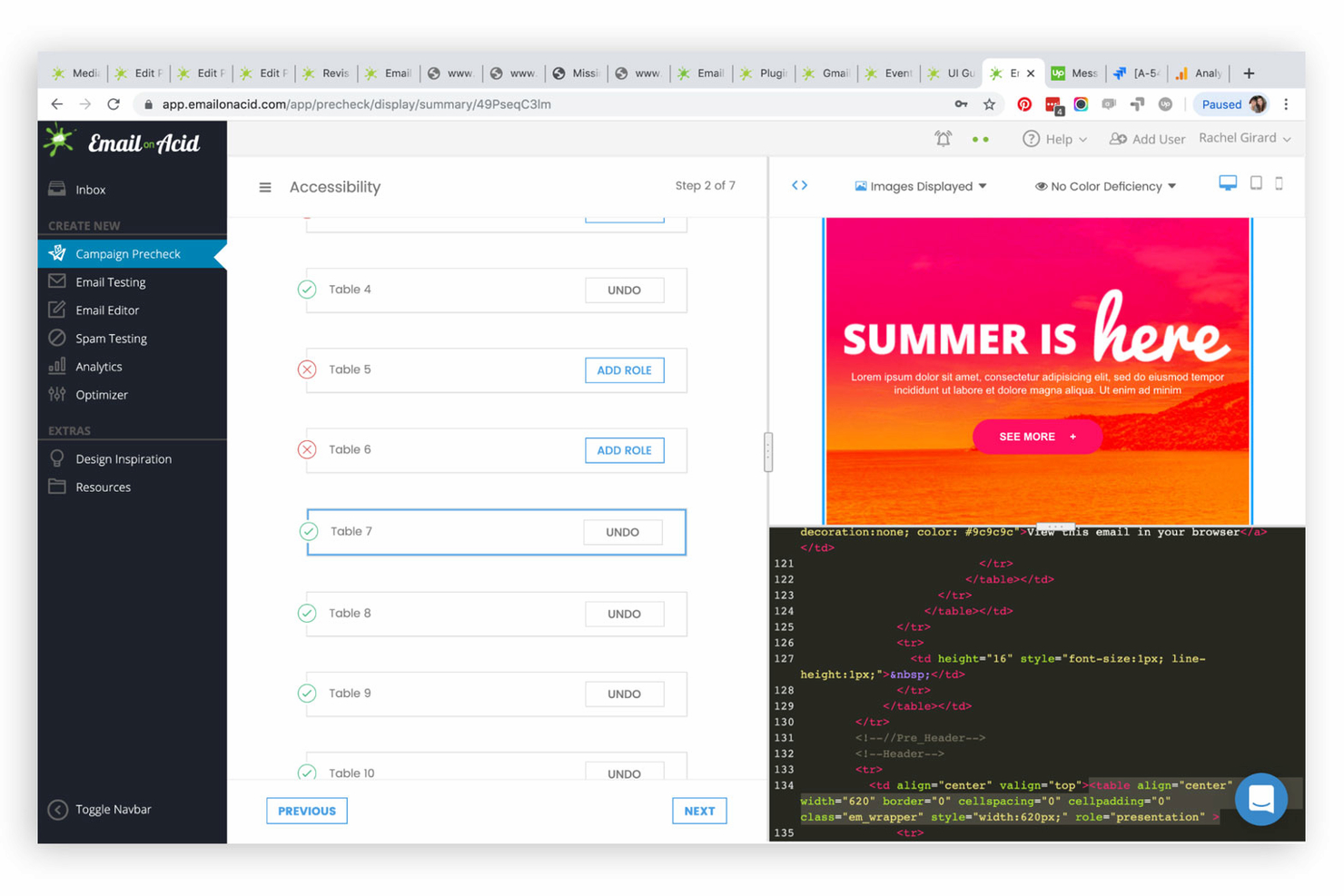Open the Help menu
This screenshot has height=896, width=1344.
[x=1054, y=138]
